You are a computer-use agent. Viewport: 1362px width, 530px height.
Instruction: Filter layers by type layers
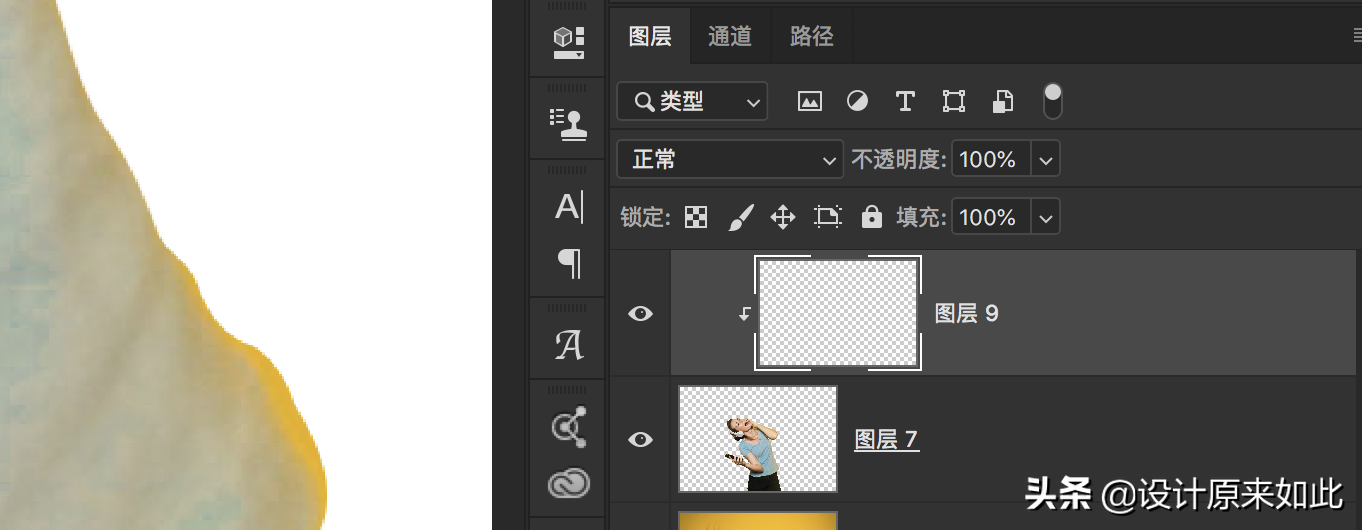pos(905,101)
